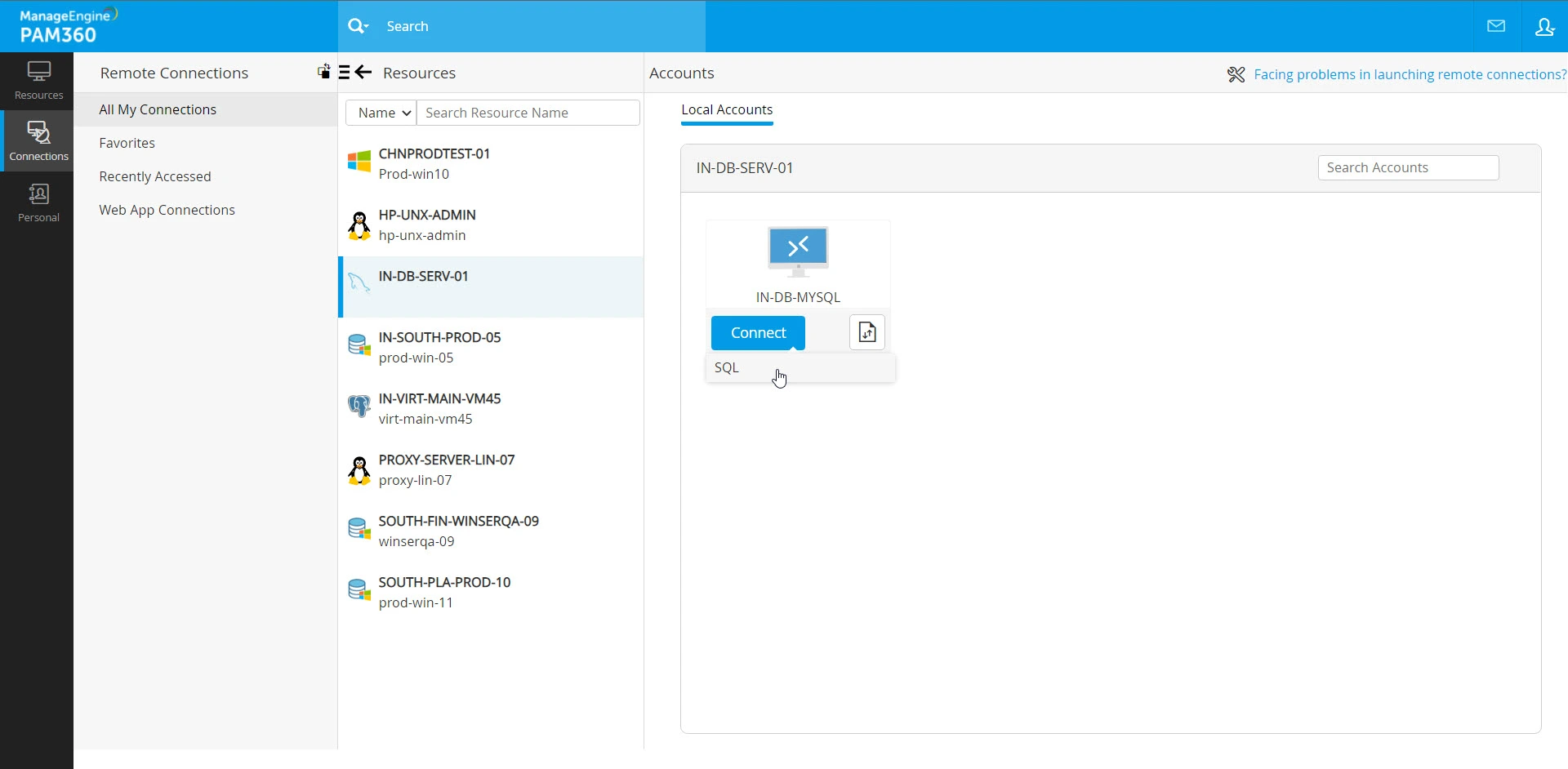Click the MySQL dolphin icon for IN-DB-SERV-01
The image size is (1568, 769).
click(359, 282)
